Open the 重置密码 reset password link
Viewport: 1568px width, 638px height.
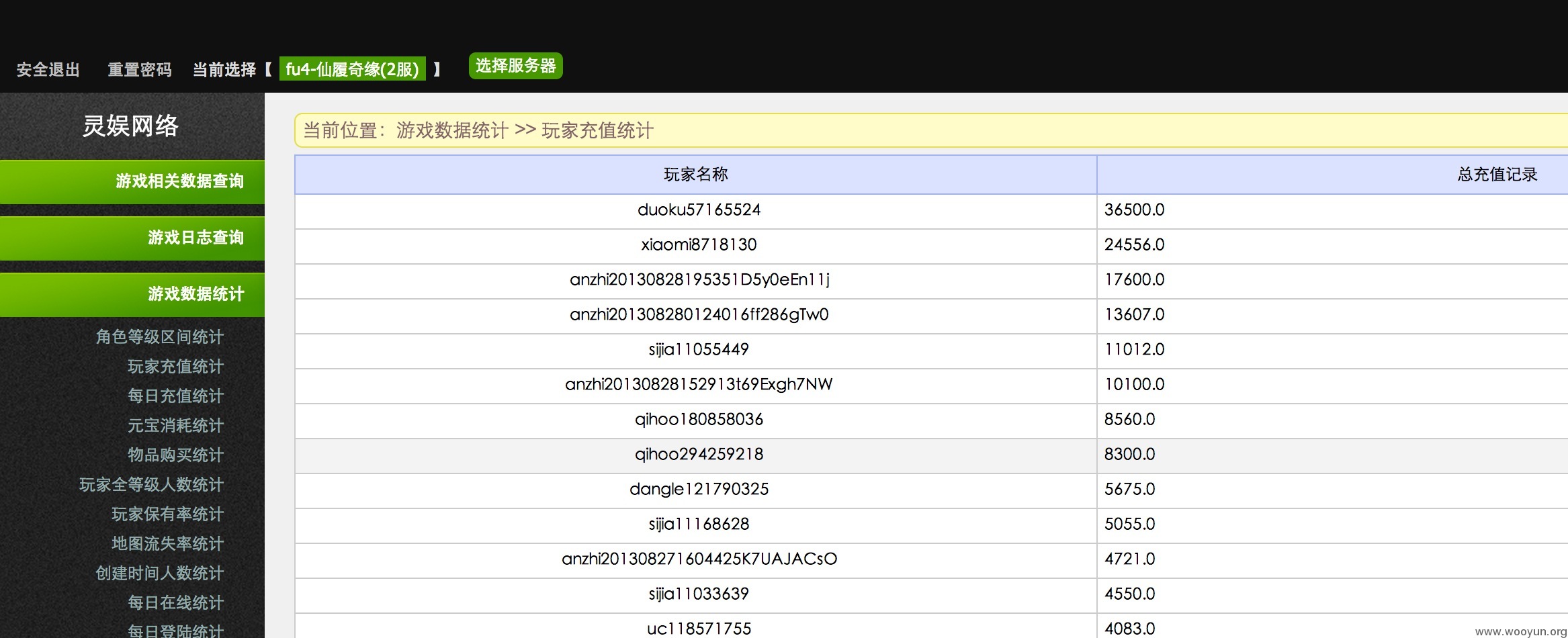(x=140, y=70)
